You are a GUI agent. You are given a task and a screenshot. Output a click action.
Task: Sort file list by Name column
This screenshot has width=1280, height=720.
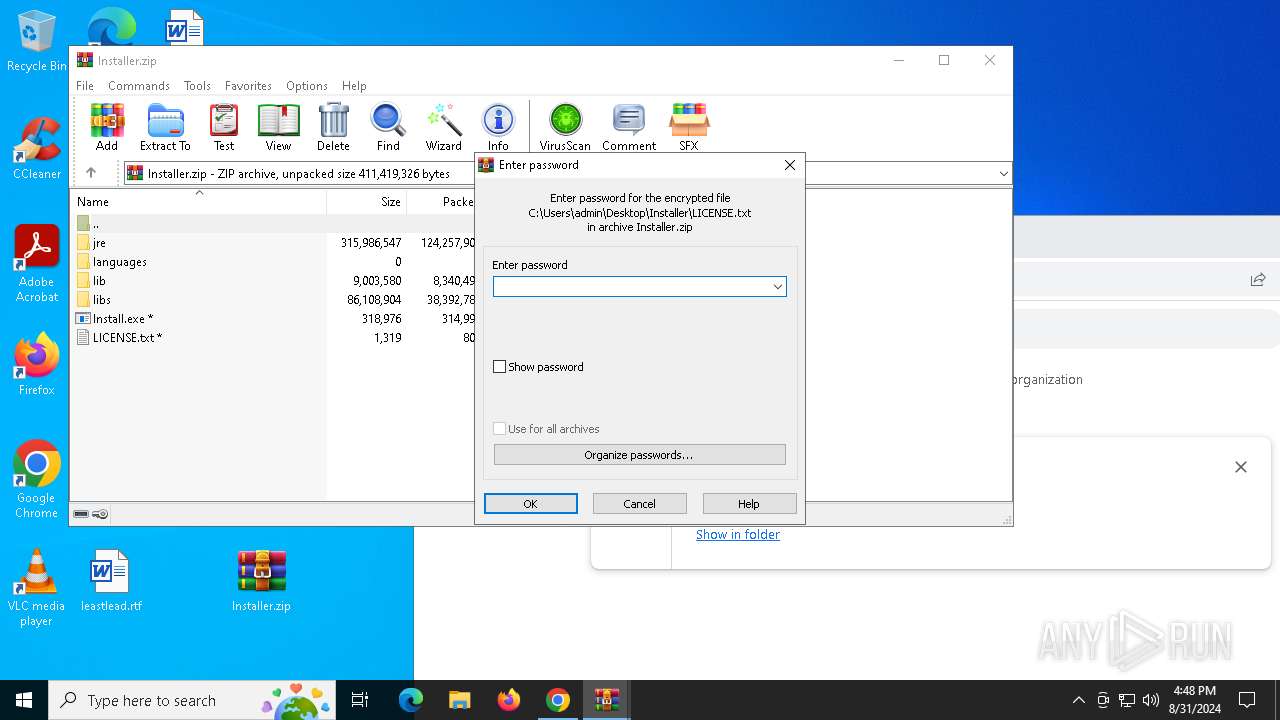[x=200, y=201]
